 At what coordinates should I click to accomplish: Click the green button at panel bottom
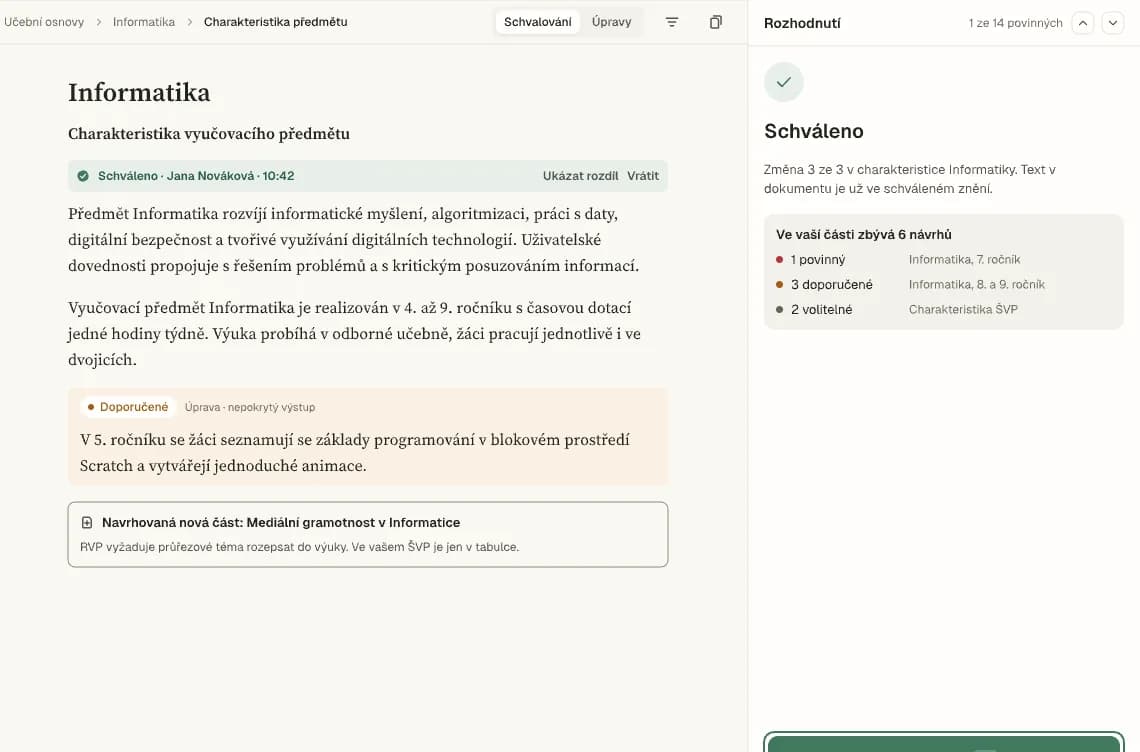[944, 743]
